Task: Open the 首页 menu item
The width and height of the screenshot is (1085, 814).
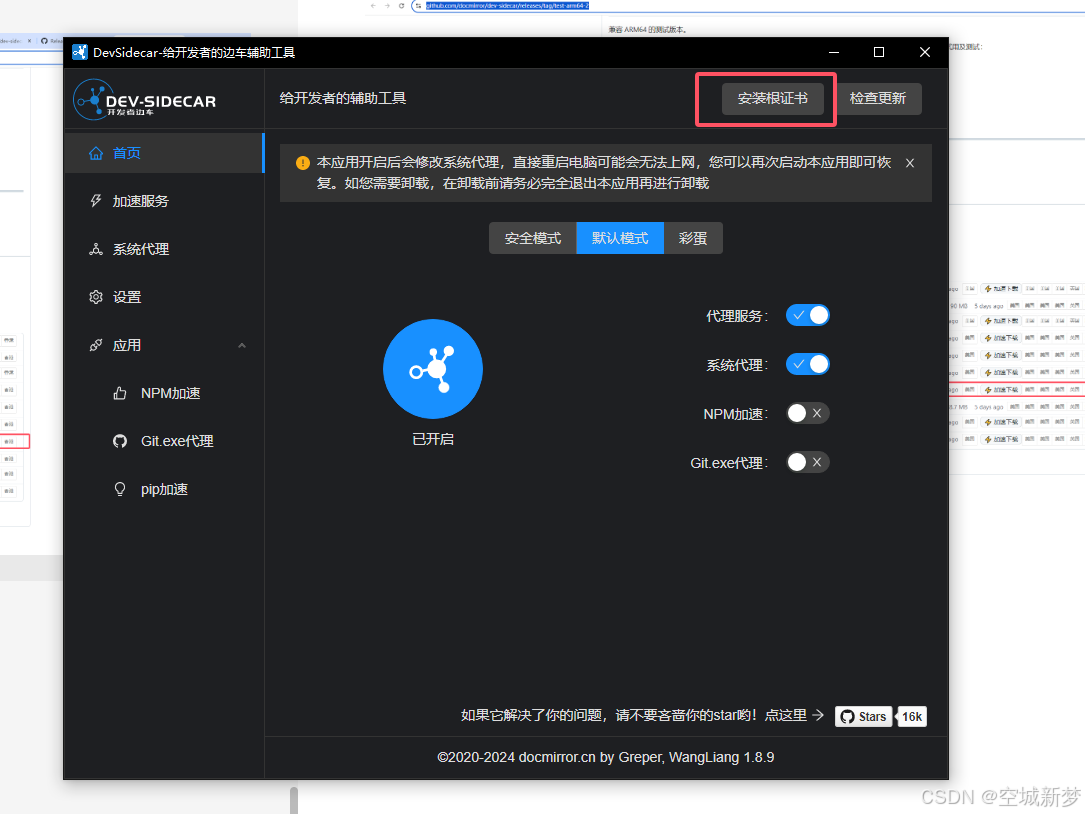Action: pos(164,153)
